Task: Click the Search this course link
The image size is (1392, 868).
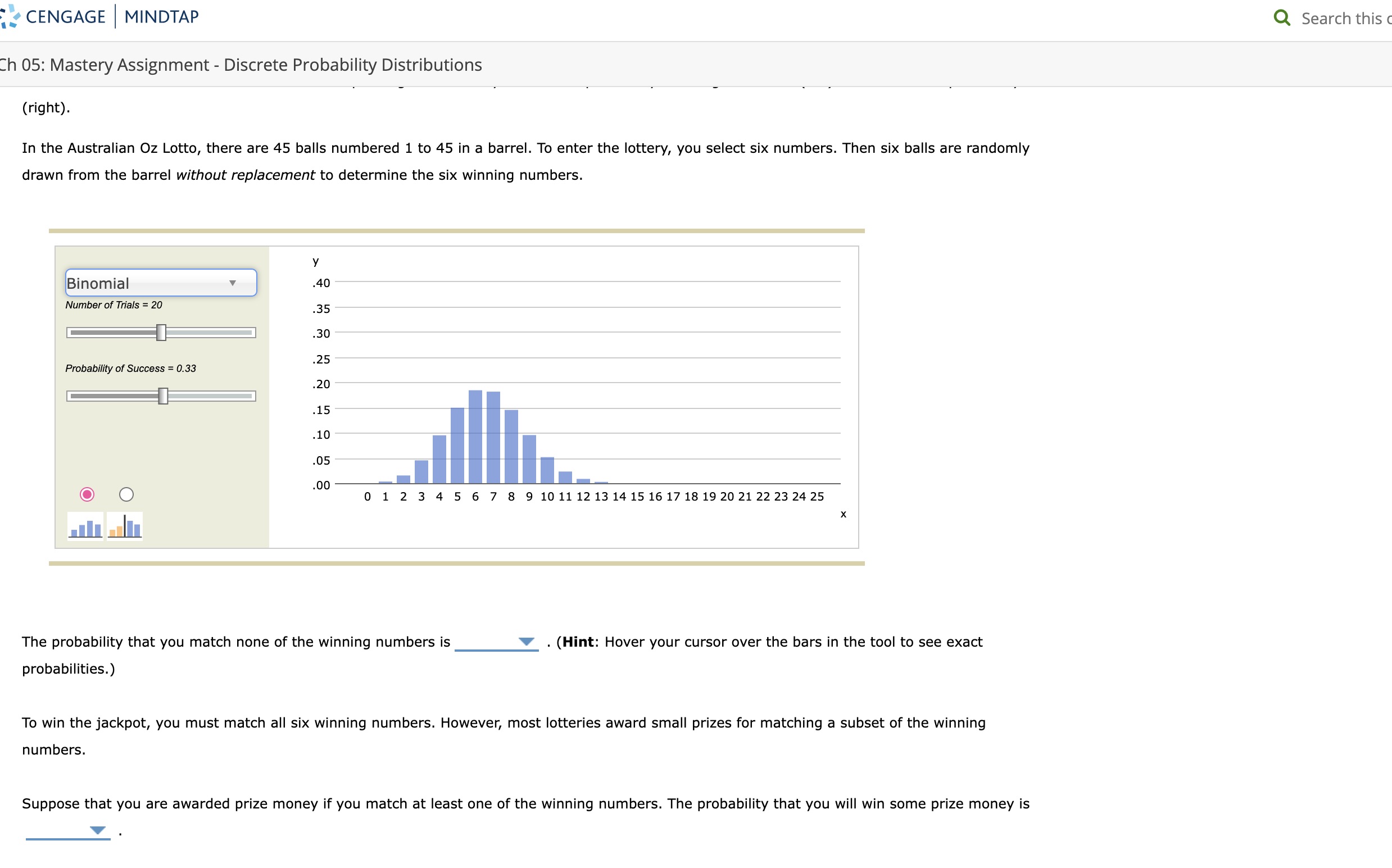Action: [x=1344, y=18]
